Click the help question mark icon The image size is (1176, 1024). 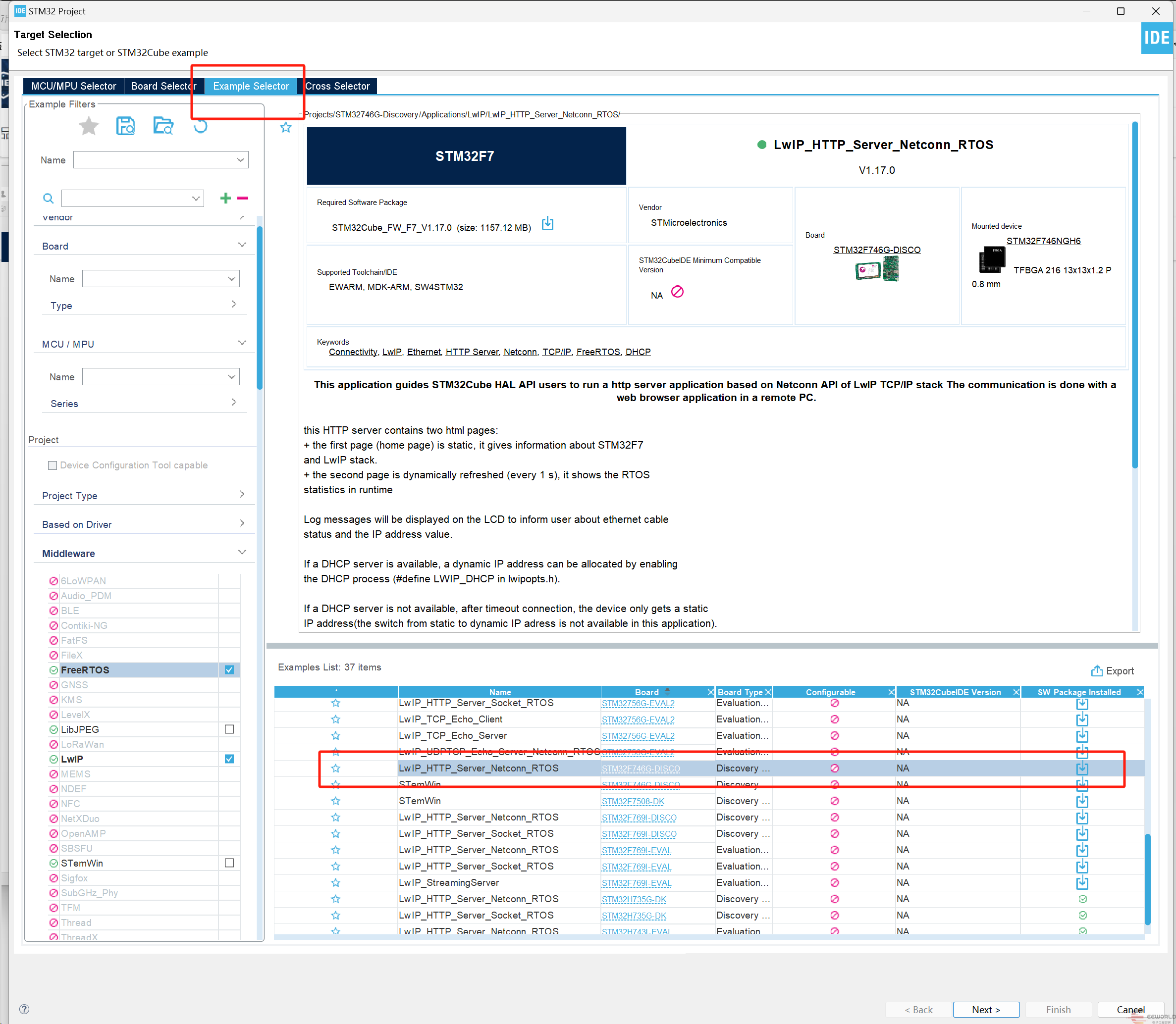tap(24, 1009)
